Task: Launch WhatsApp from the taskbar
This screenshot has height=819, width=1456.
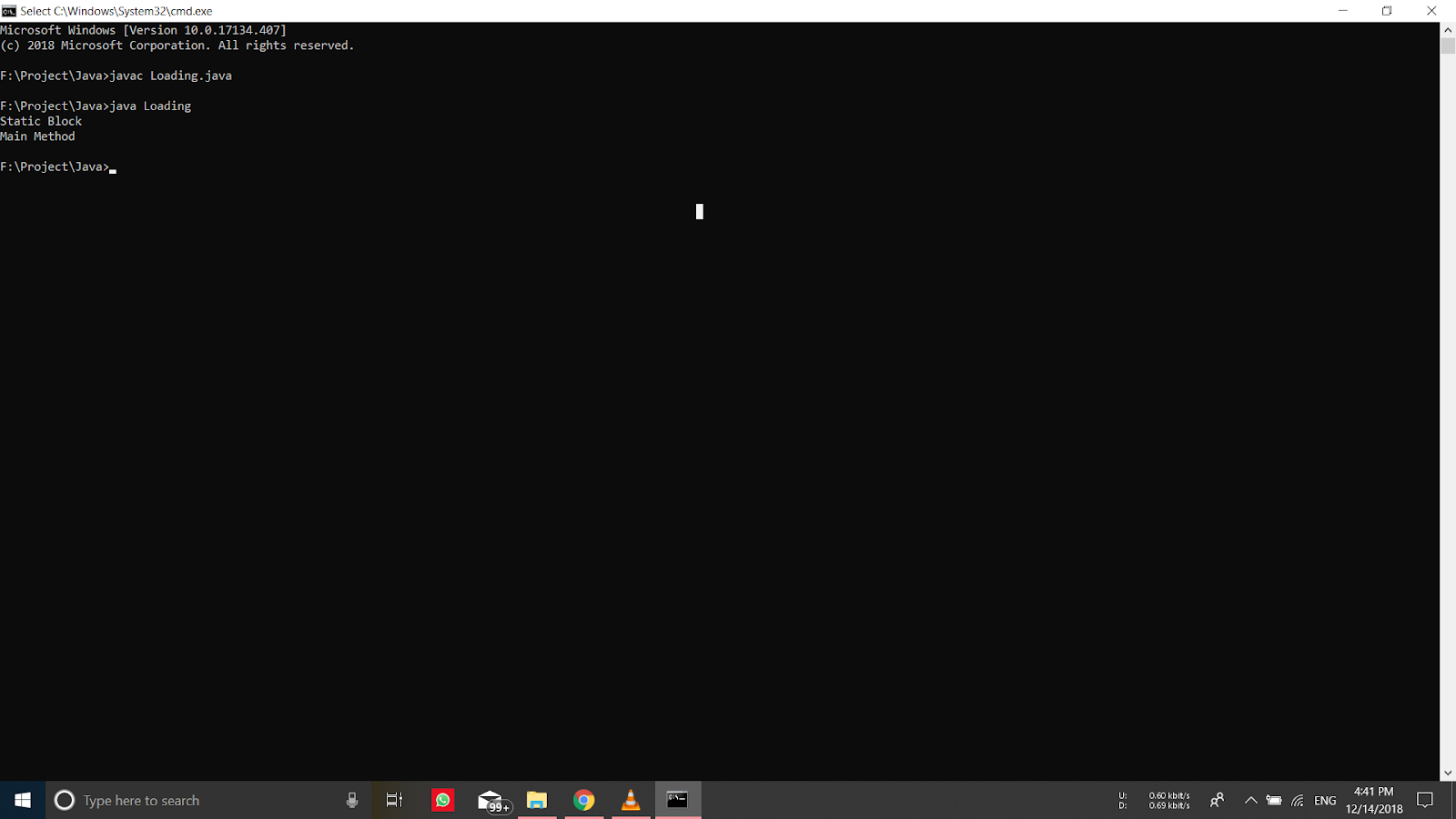Action: pos(443,800)
